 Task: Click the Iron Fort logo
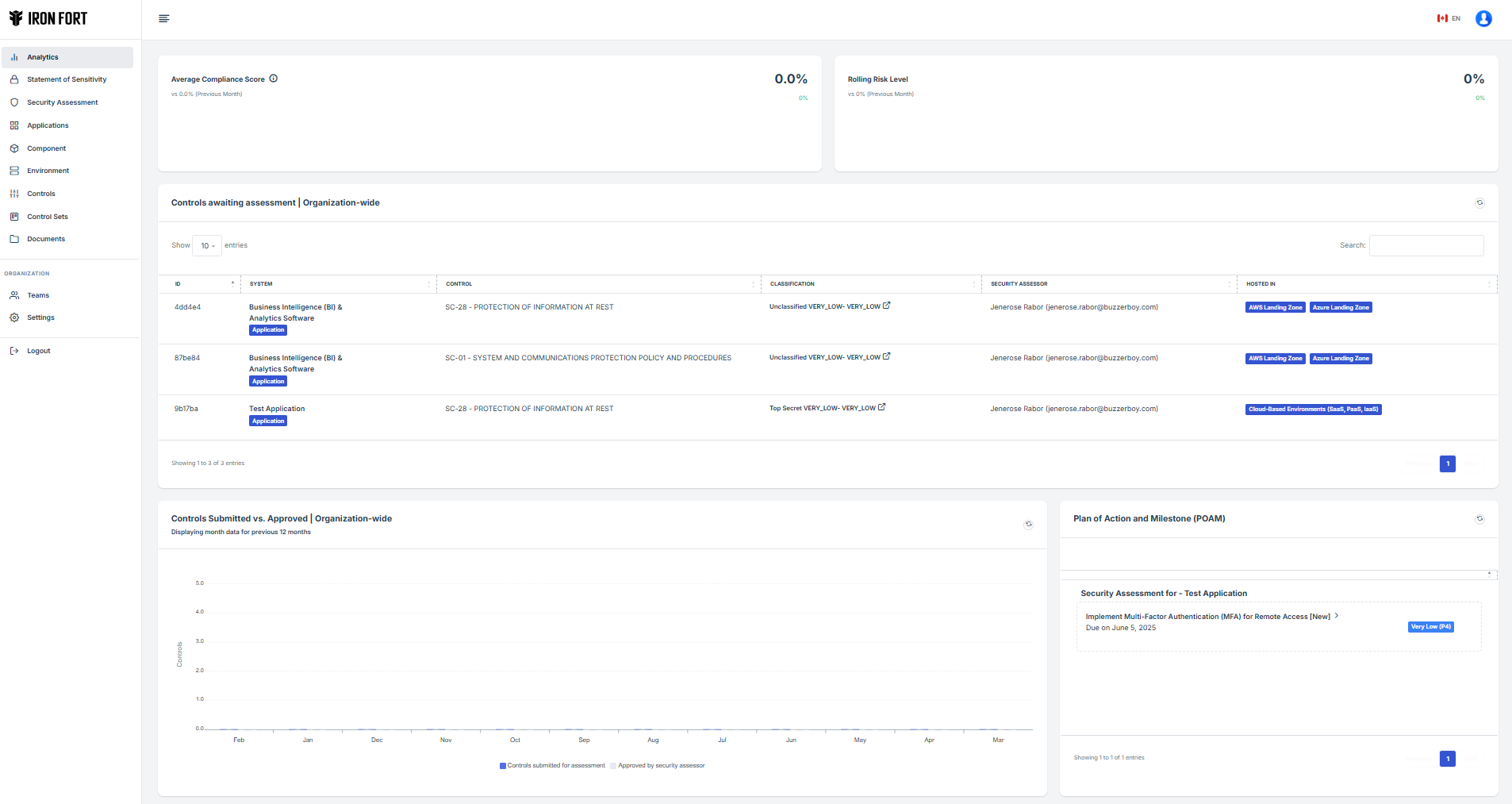click(48, 18)
